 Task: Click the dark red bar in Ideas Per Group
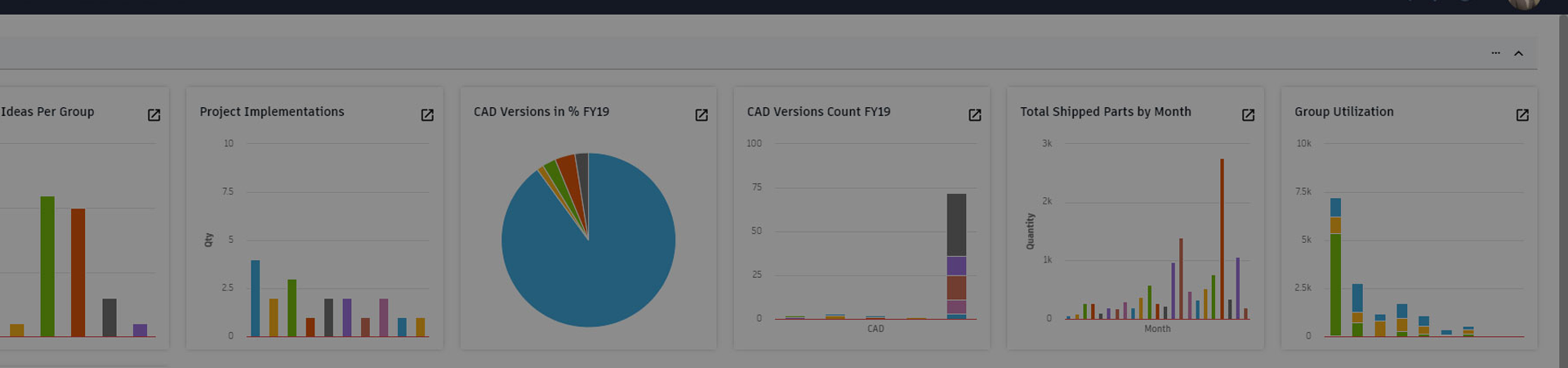pos(78,273)
